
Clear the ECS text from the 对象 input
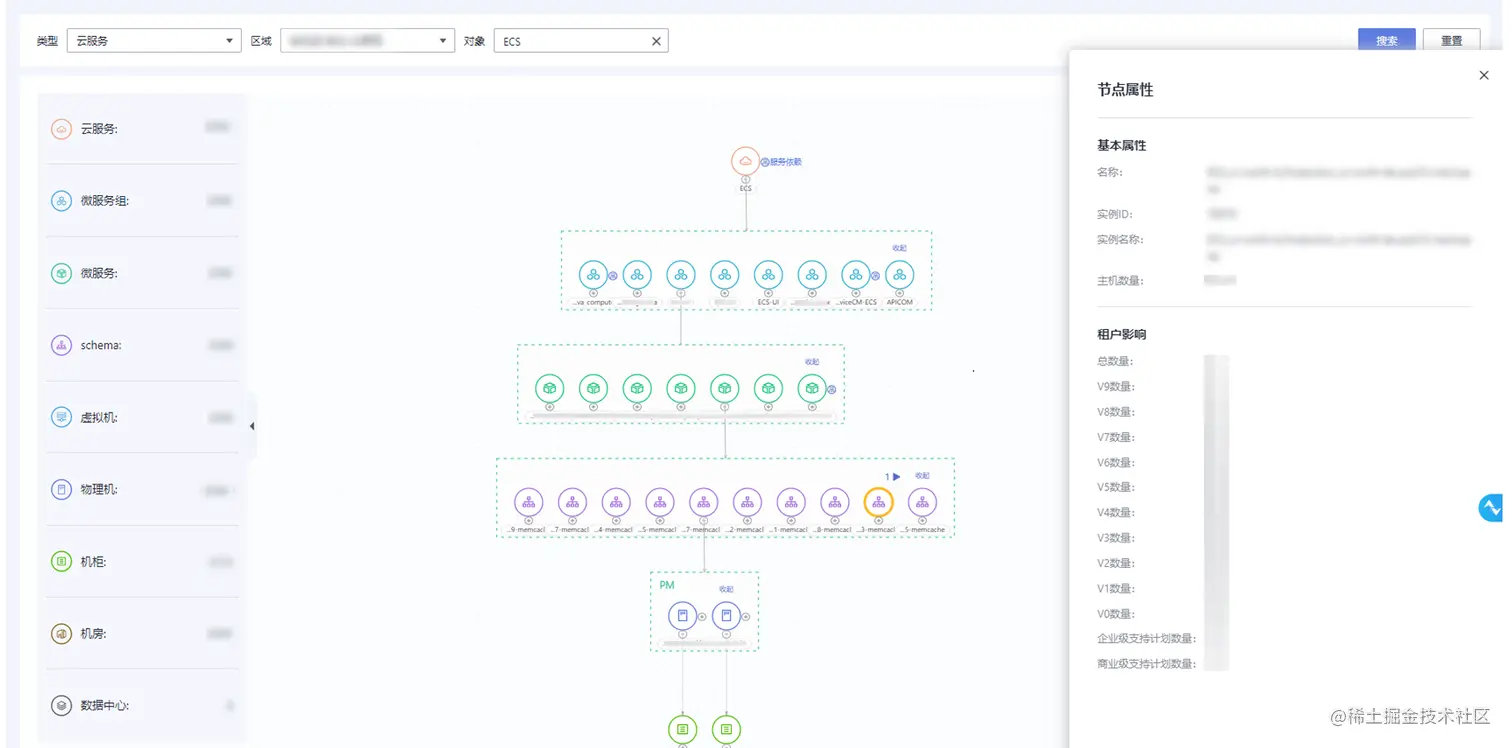(656, 41)
